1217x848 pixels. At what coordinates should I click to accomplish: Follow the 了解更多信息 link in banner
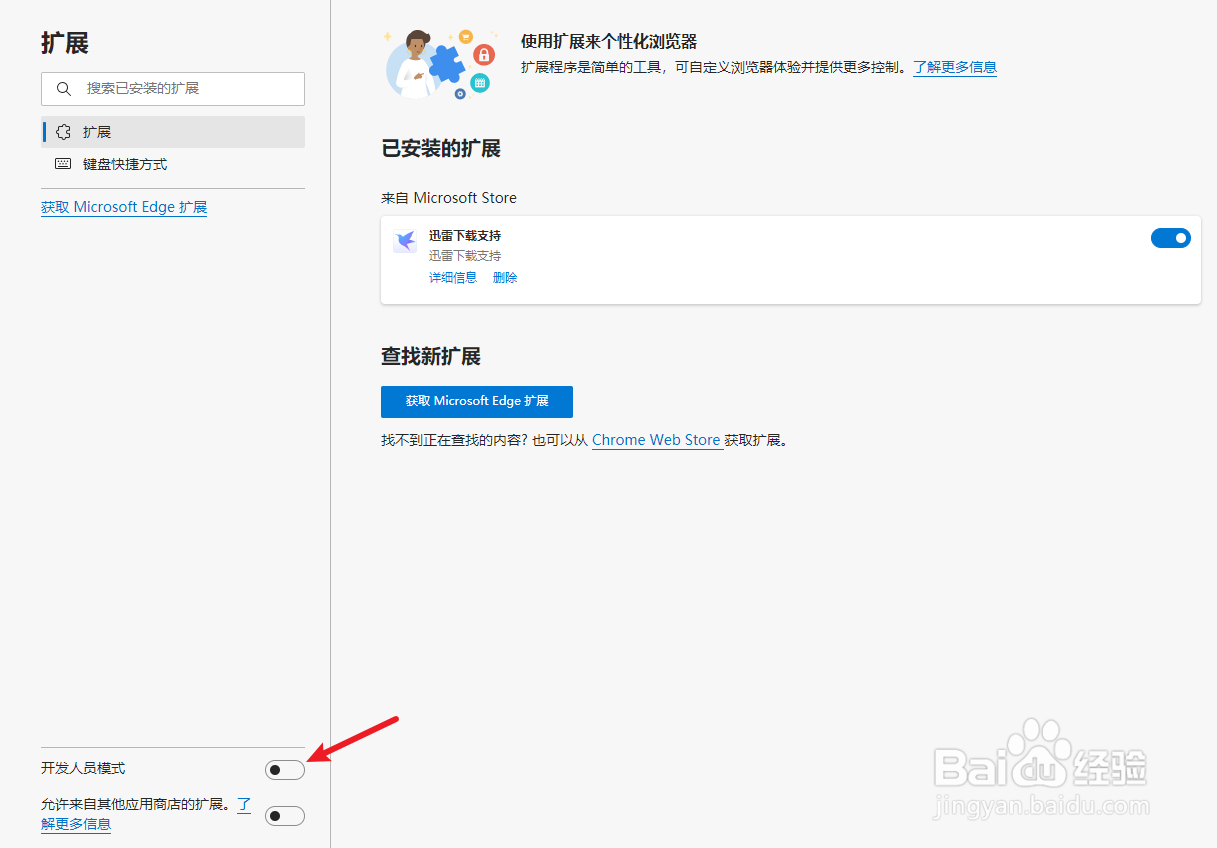click(955, 67)
